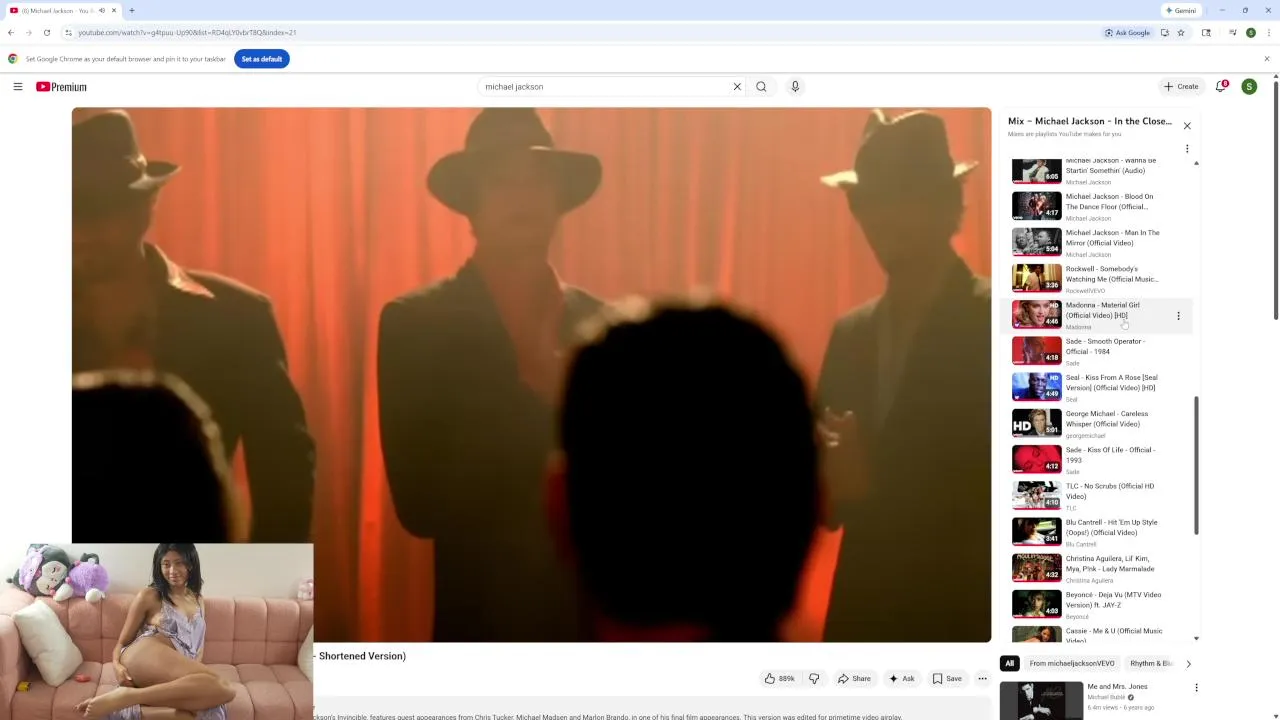Click Madonna - Material Girl title text
The height and width of the screenshot is (720, 1280).
pos(1102,310)
